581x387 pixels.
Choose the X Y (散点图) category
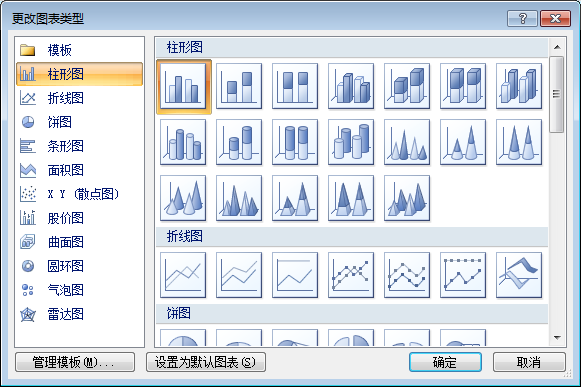(x=79, y=194)
